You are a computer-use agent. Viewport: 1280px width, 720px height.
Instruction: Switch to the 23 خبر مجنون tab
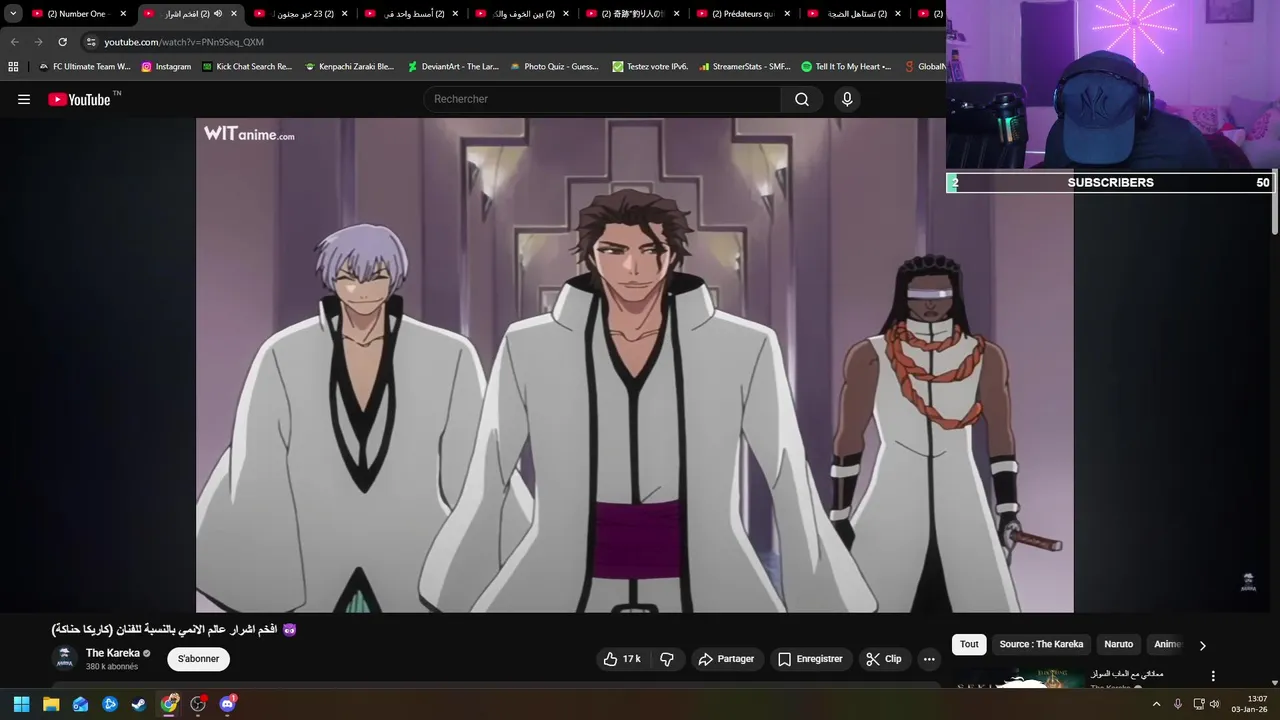click(x=302, y=14)
